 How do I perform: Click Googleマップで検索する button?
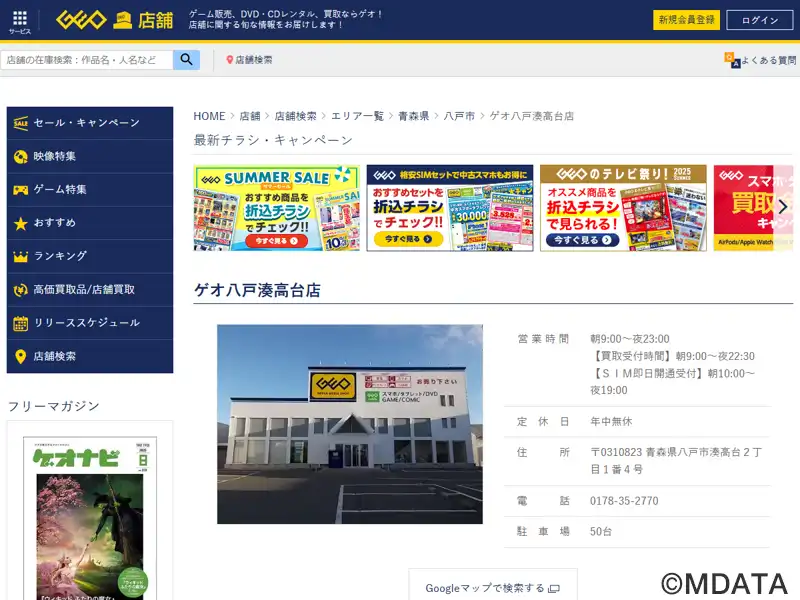pos(493,586)
